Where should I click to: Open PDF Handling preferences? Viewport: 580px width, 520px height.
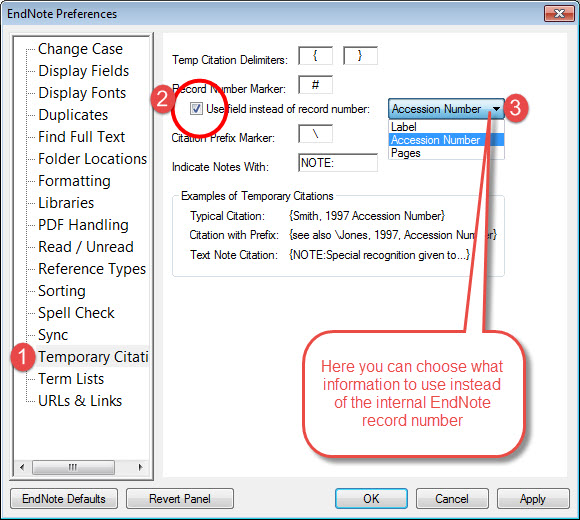pyautogui.click(x=83, y=225)
